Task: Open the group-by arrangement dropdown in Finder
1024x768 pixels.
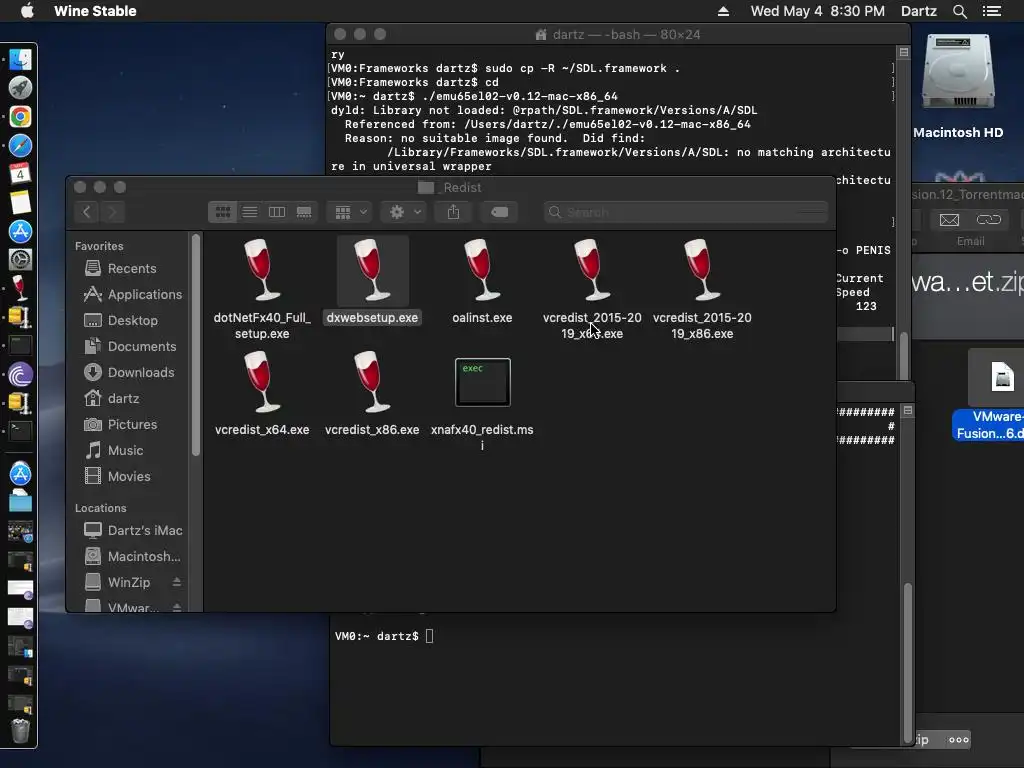Action: (350, 212)
